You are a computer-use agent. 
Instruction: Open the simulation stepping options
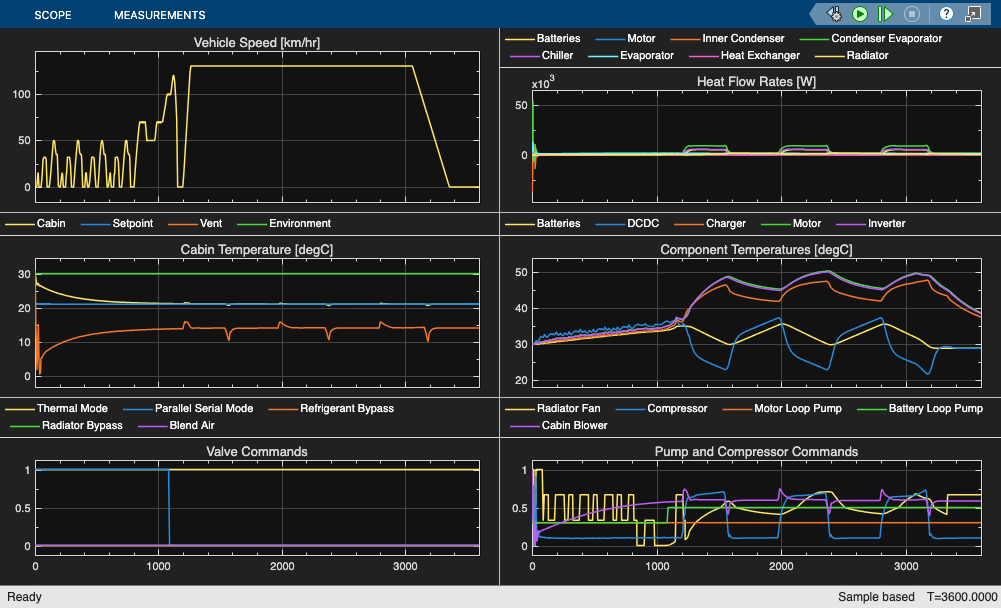[x=834, y=13]
